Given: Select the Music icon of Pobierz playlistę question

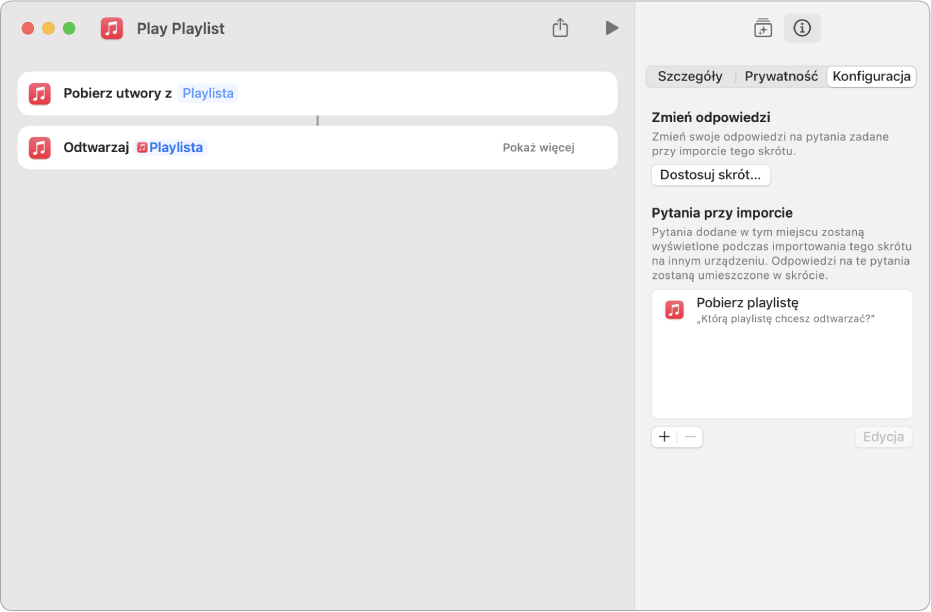Looking at the screenshot, I should pos(674,309).
